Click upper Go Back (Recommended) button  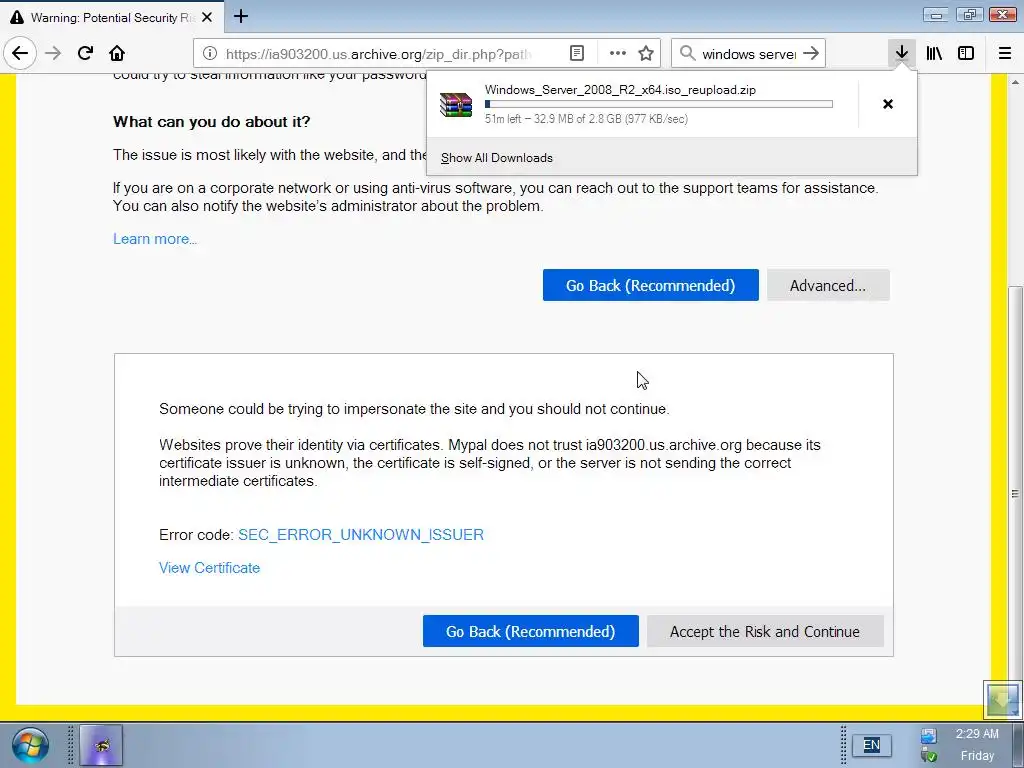[650, 285]
